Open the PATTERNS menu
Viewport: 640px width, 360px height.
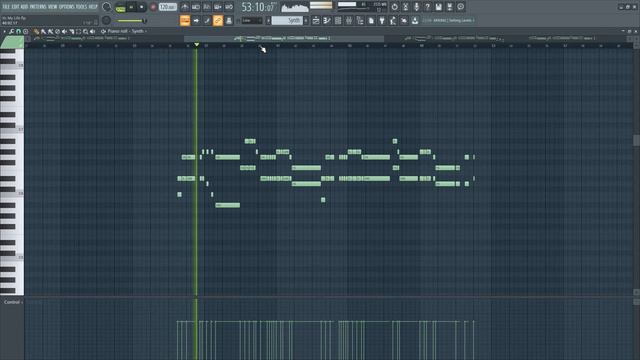coord(38,7)
